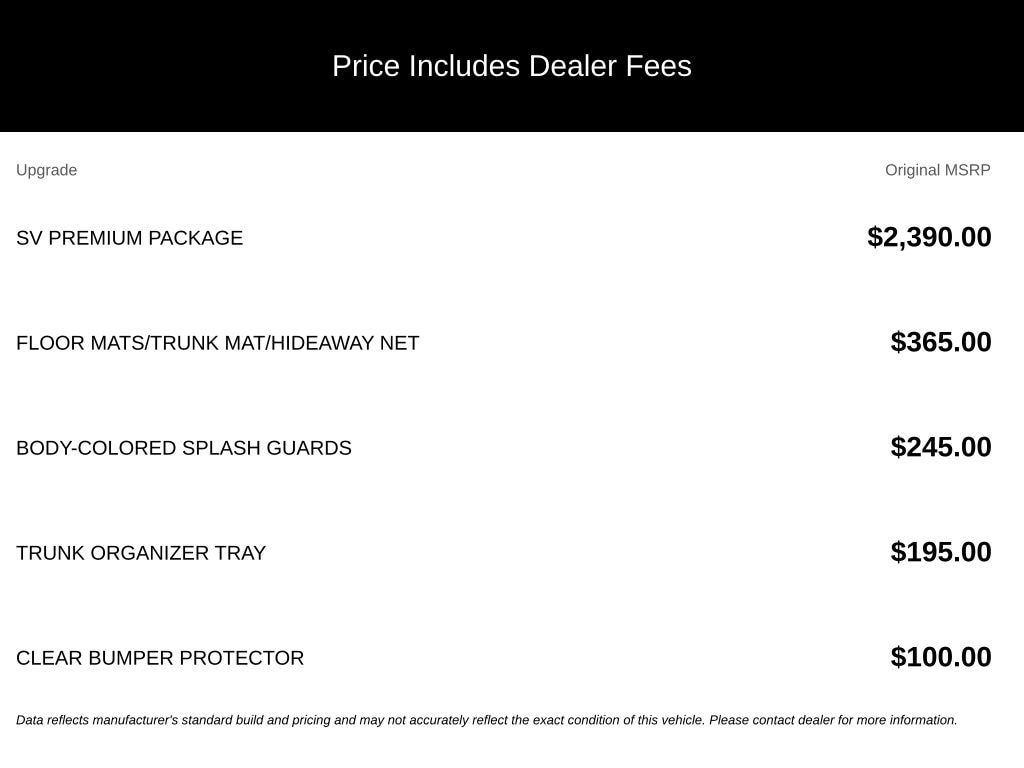
Task: Click the Upgrade column header
Action: click(x=46, y=170)
